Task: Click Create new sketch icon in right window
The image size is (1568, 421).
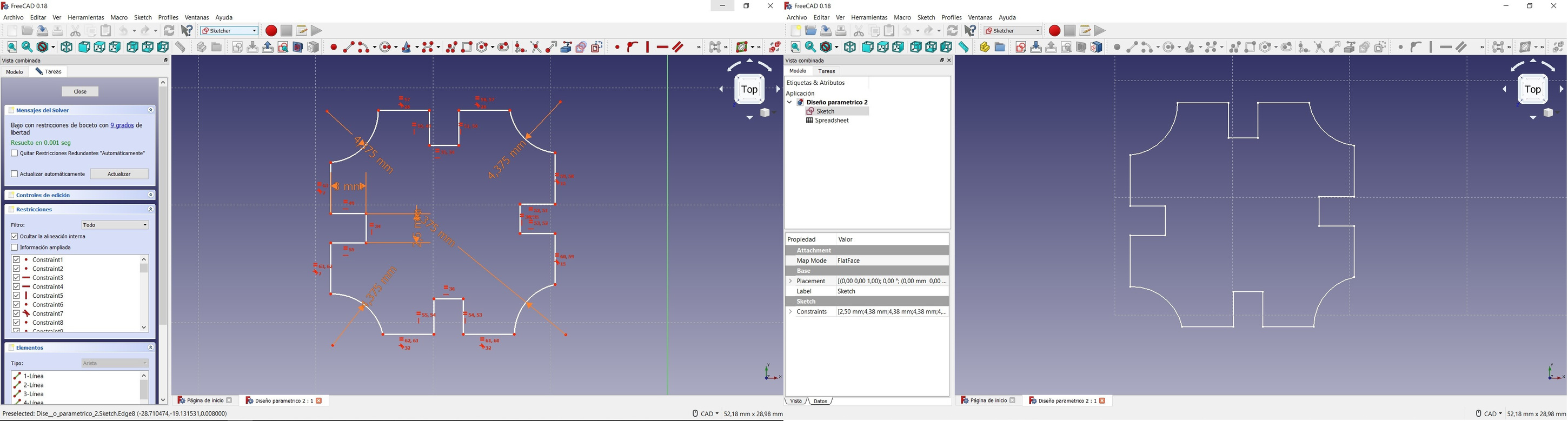Action: 1021,47
